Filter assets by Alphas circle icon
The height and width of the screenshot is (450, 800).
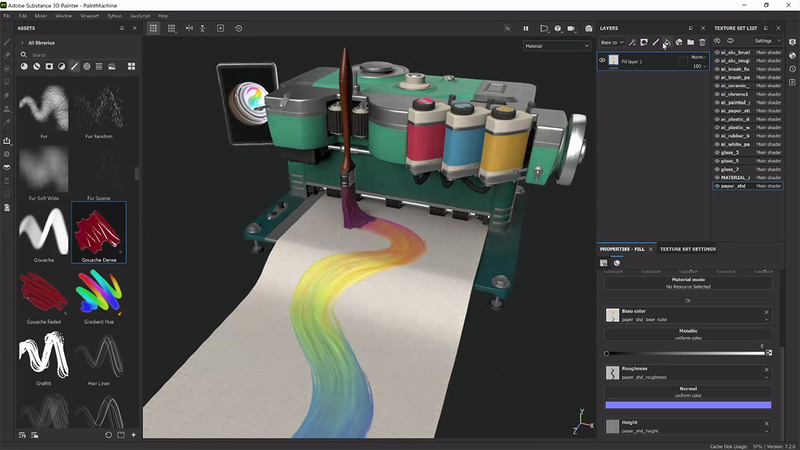pyautogui.click(x=87, y=66)
